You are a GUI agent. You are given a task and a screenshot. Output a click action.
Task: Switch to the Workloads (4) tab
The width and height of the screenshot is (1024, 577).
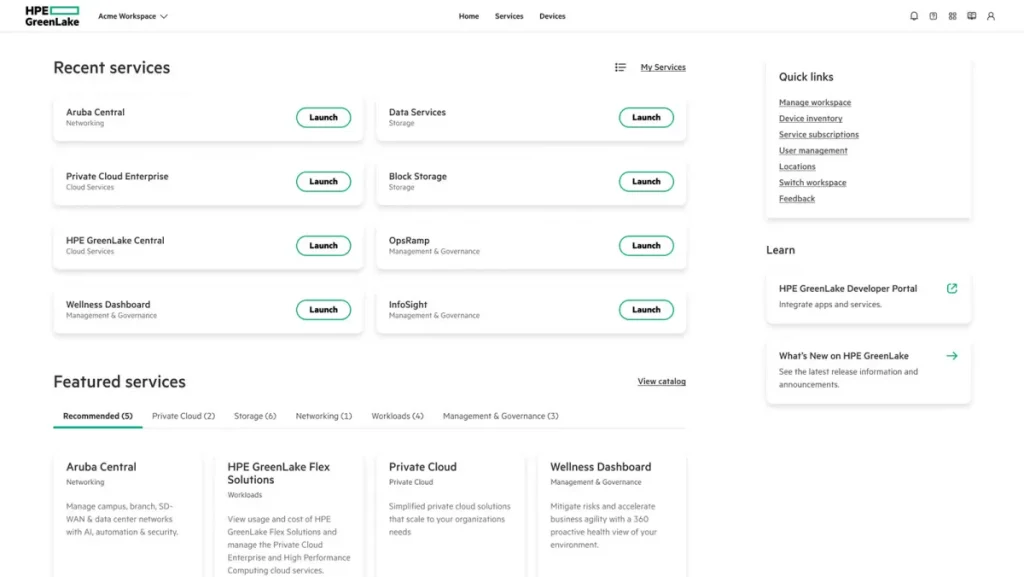(397, 416)
